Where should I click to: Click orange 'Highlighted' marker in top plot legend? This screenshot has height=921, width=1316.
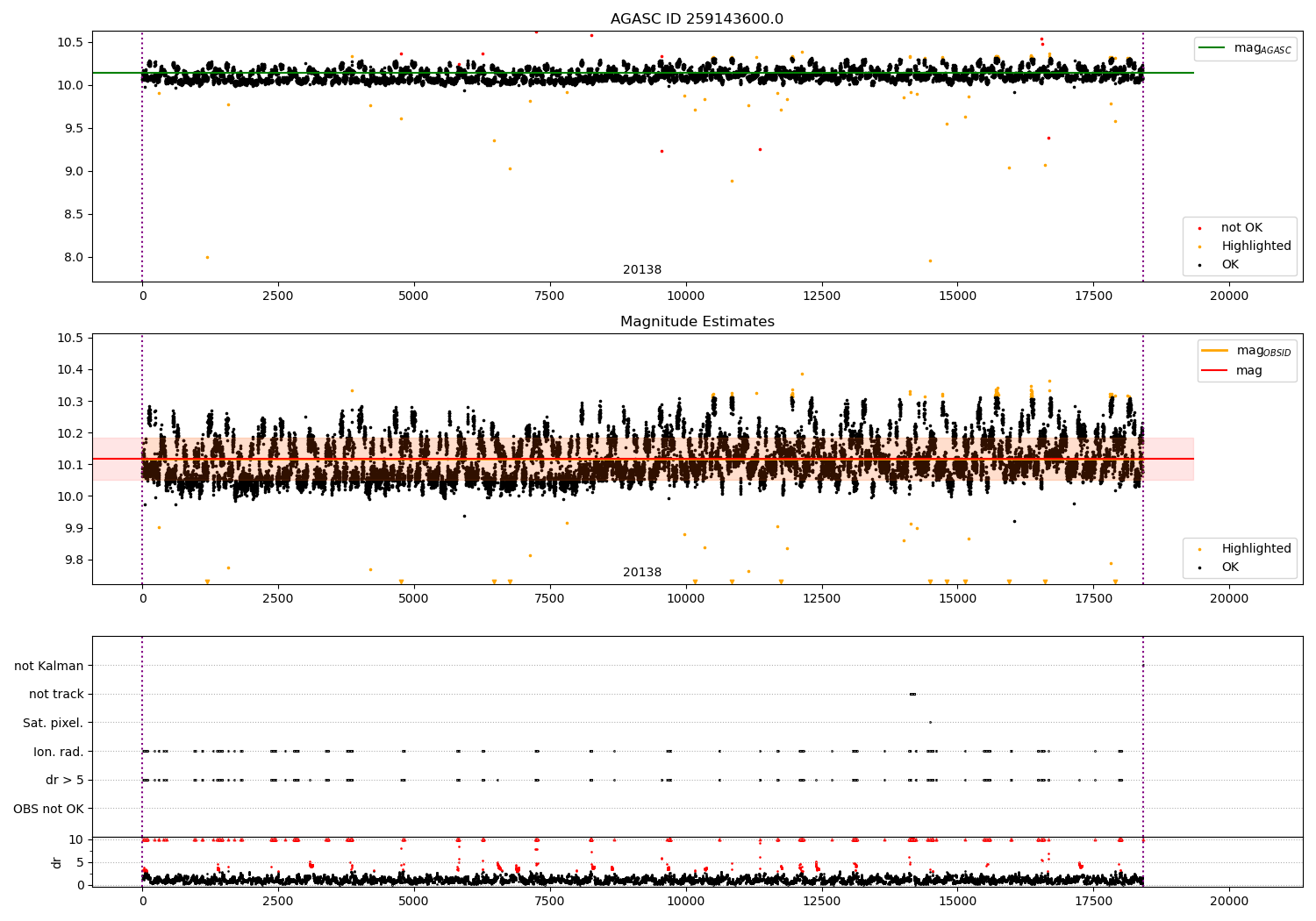point(1199,246)
